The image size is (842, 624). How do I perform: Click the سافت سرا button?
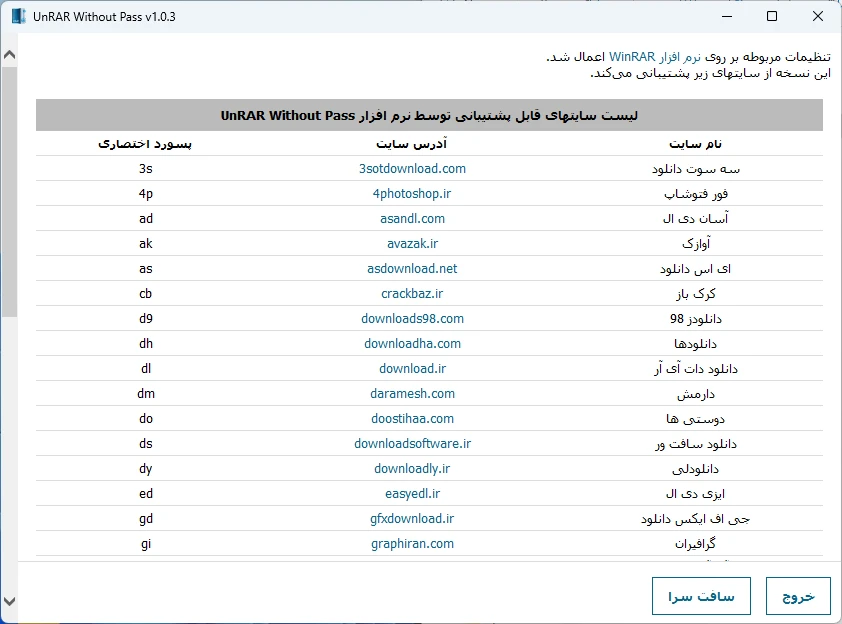tap(701, 596)
